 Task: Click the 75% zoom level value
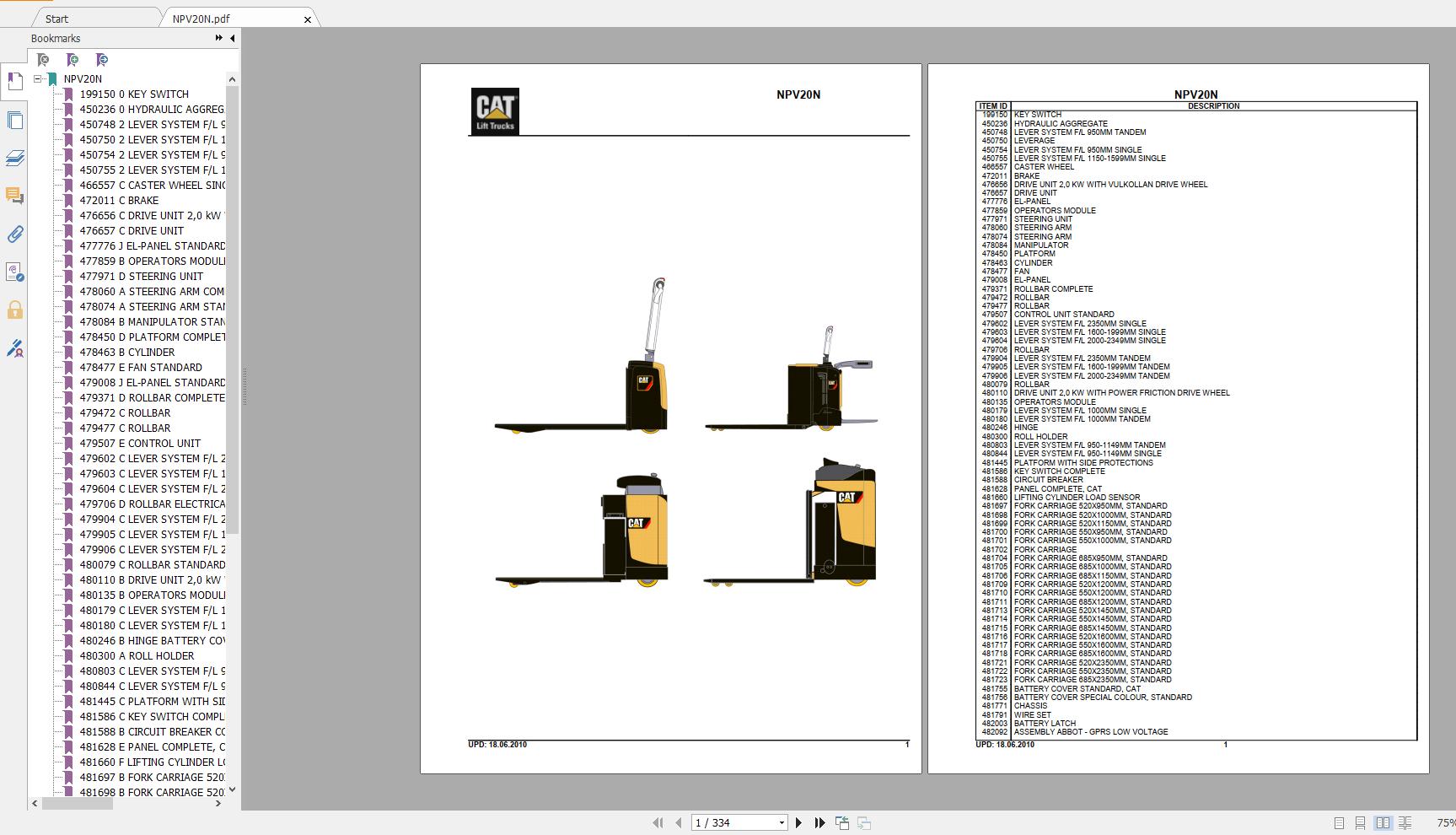point(1445,823)
